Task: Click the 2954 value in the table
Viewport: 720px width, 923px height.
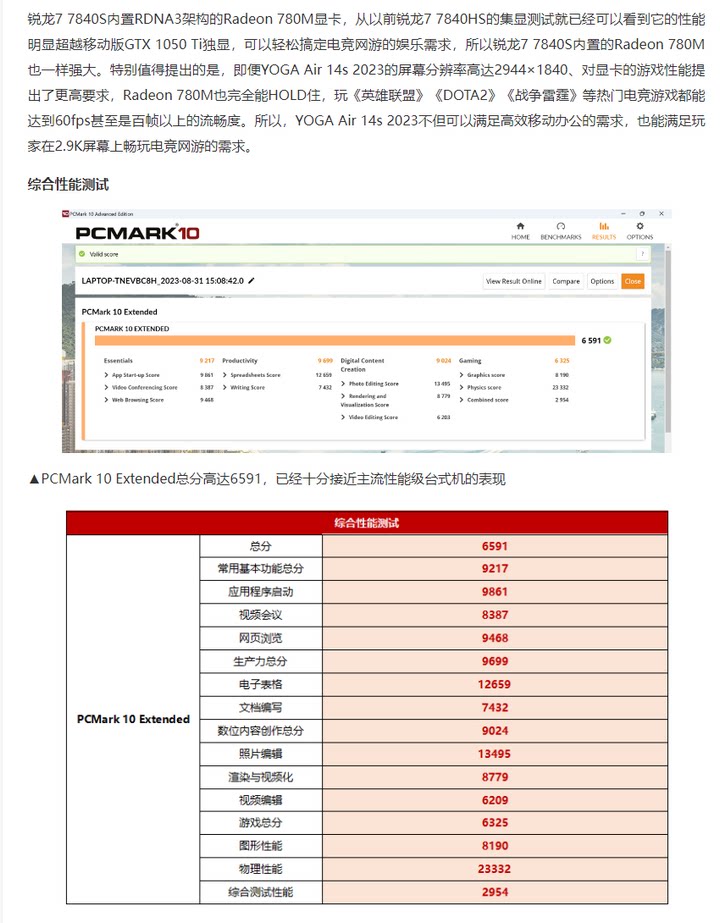Action: 495,892
